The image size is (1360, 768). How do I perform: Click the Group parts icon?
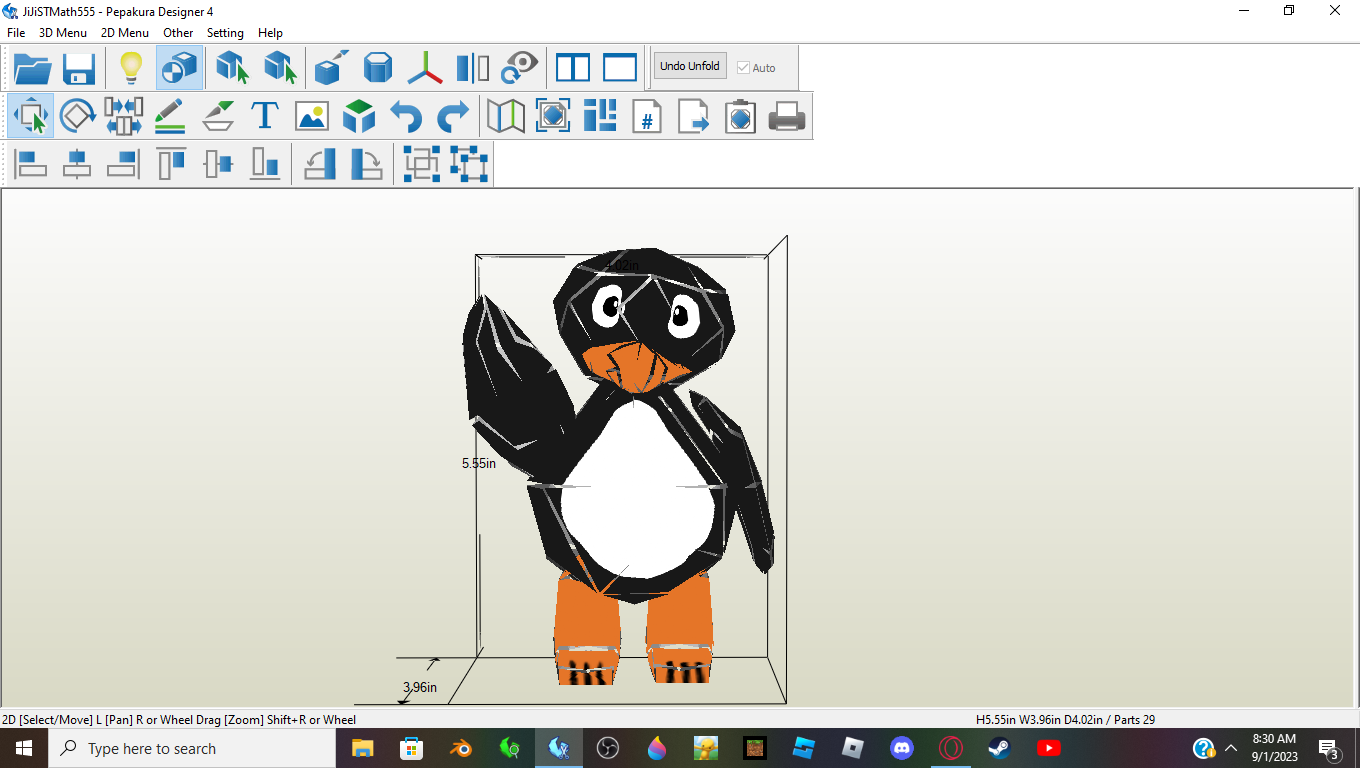click(421, 164)
